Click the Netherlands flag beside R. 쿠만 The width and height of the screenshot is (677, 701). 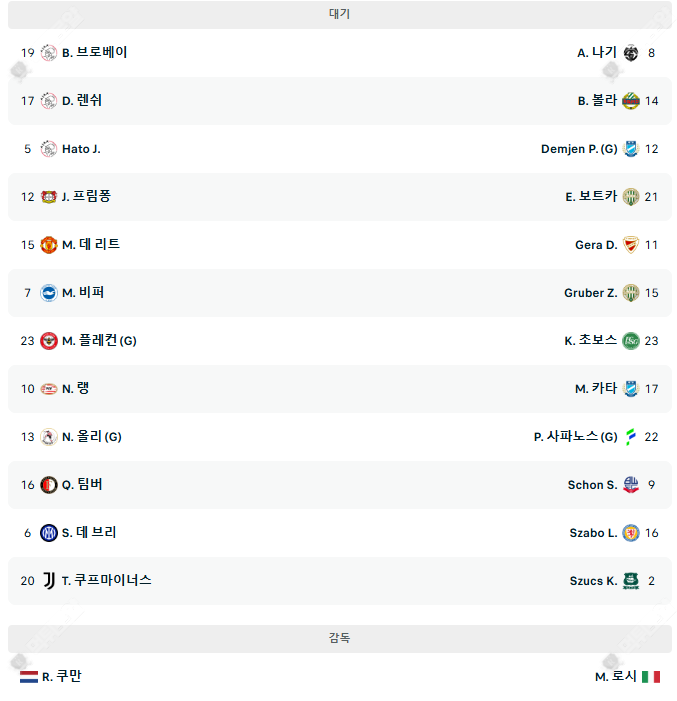pos(28,677)
